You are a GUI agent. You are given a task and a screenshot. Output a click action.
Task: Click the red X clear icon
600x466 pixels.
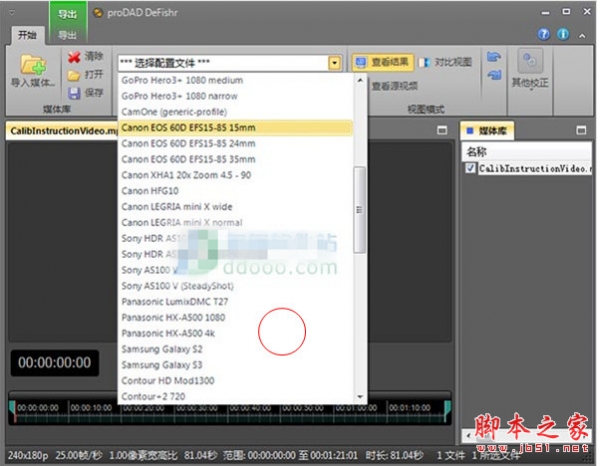point(74,57)
